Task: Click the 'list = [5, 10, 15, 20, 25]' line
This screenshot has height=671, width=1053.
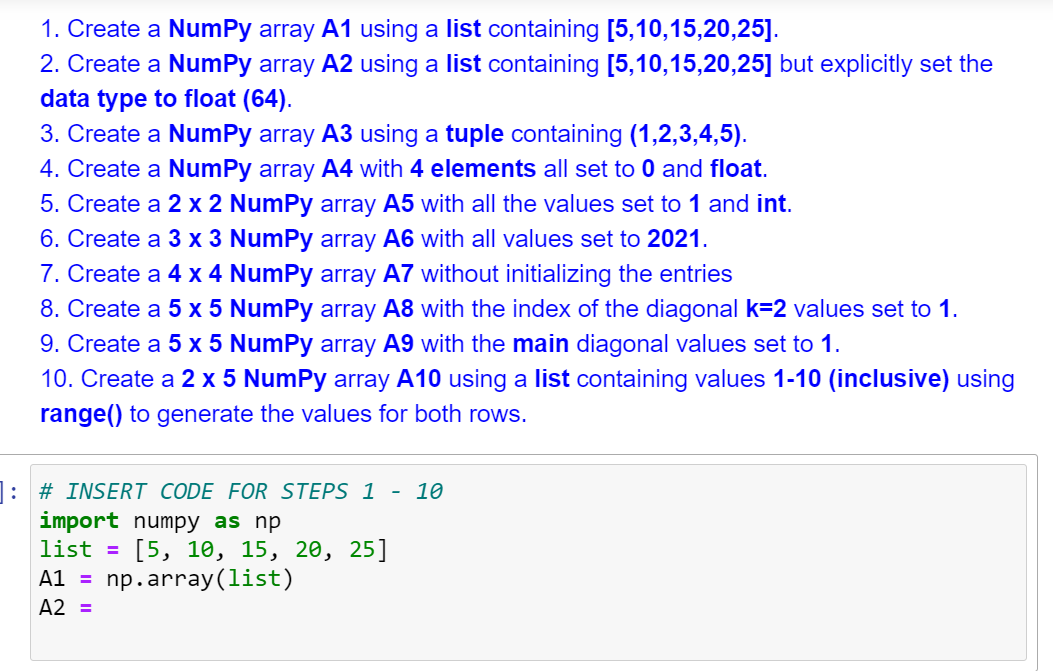Action: (214, 549)
